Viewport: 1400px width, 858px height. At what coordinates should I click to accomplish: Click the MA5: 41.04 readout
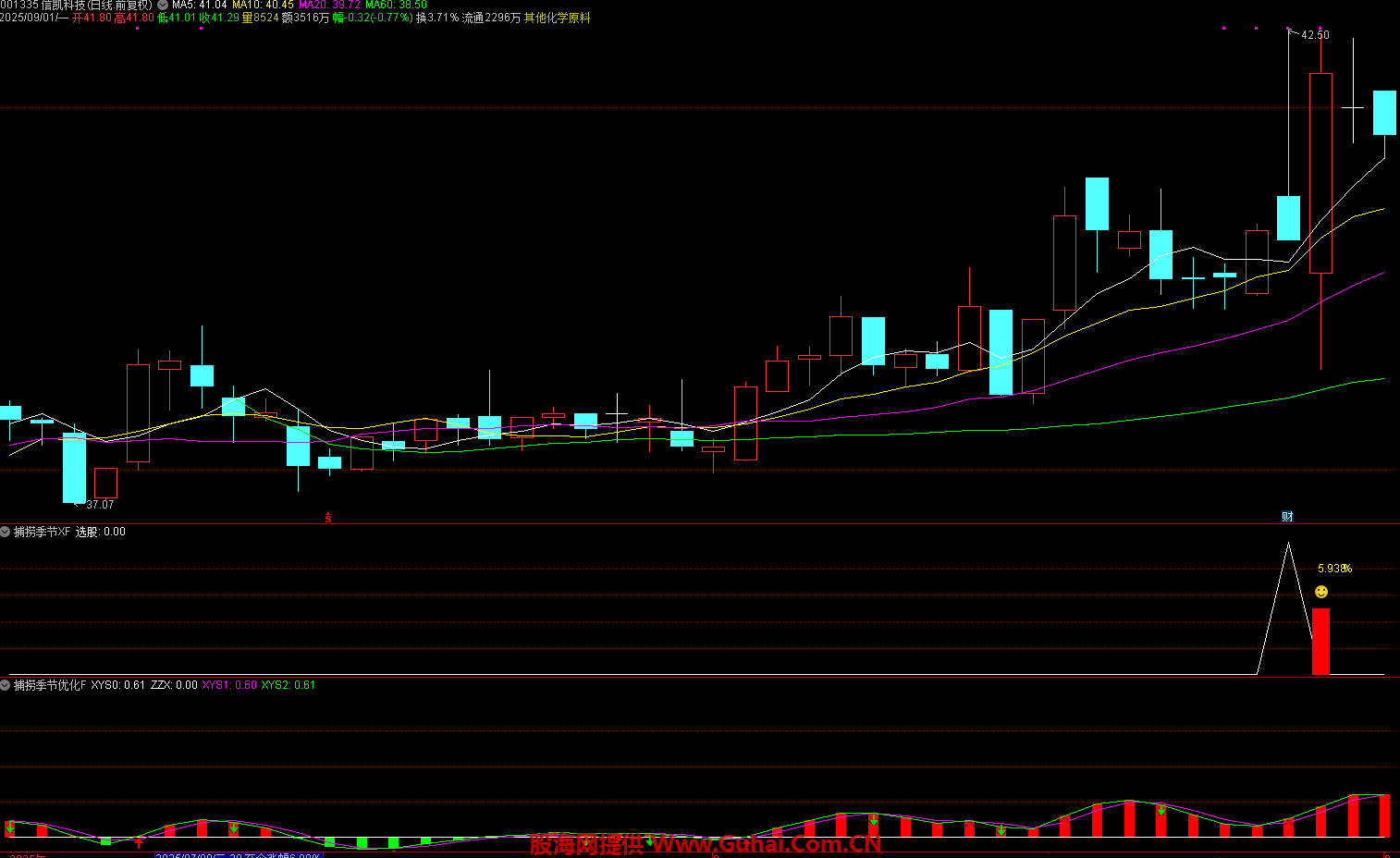tap(199, 5)
